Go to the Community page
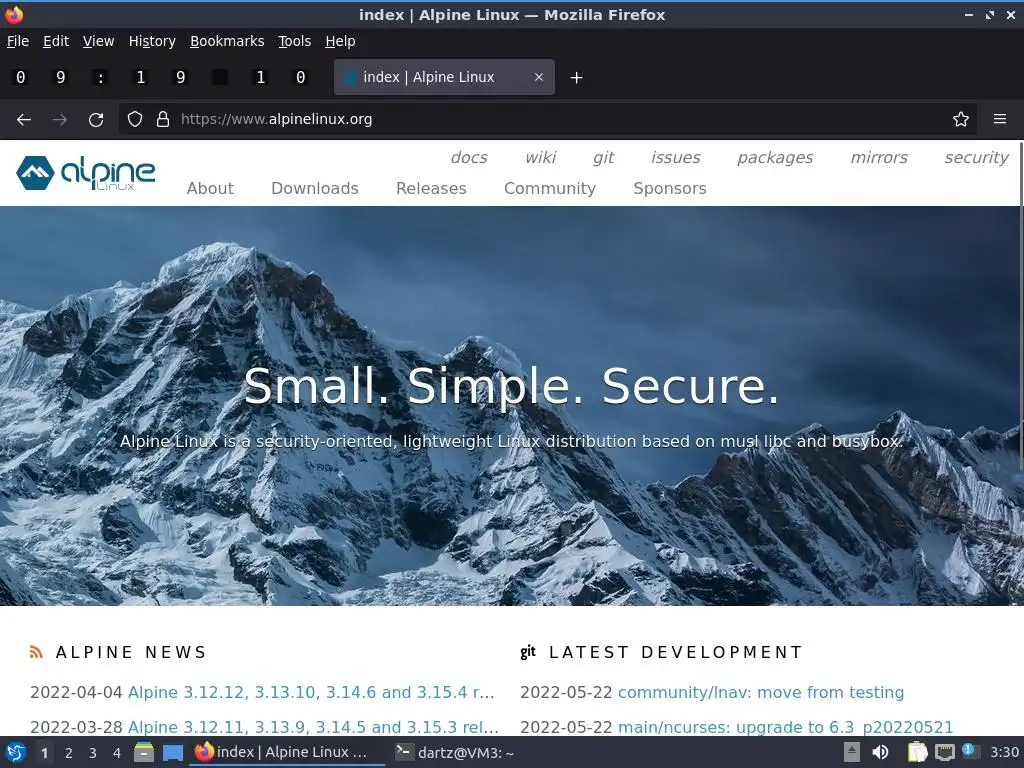 pos(550,189)
